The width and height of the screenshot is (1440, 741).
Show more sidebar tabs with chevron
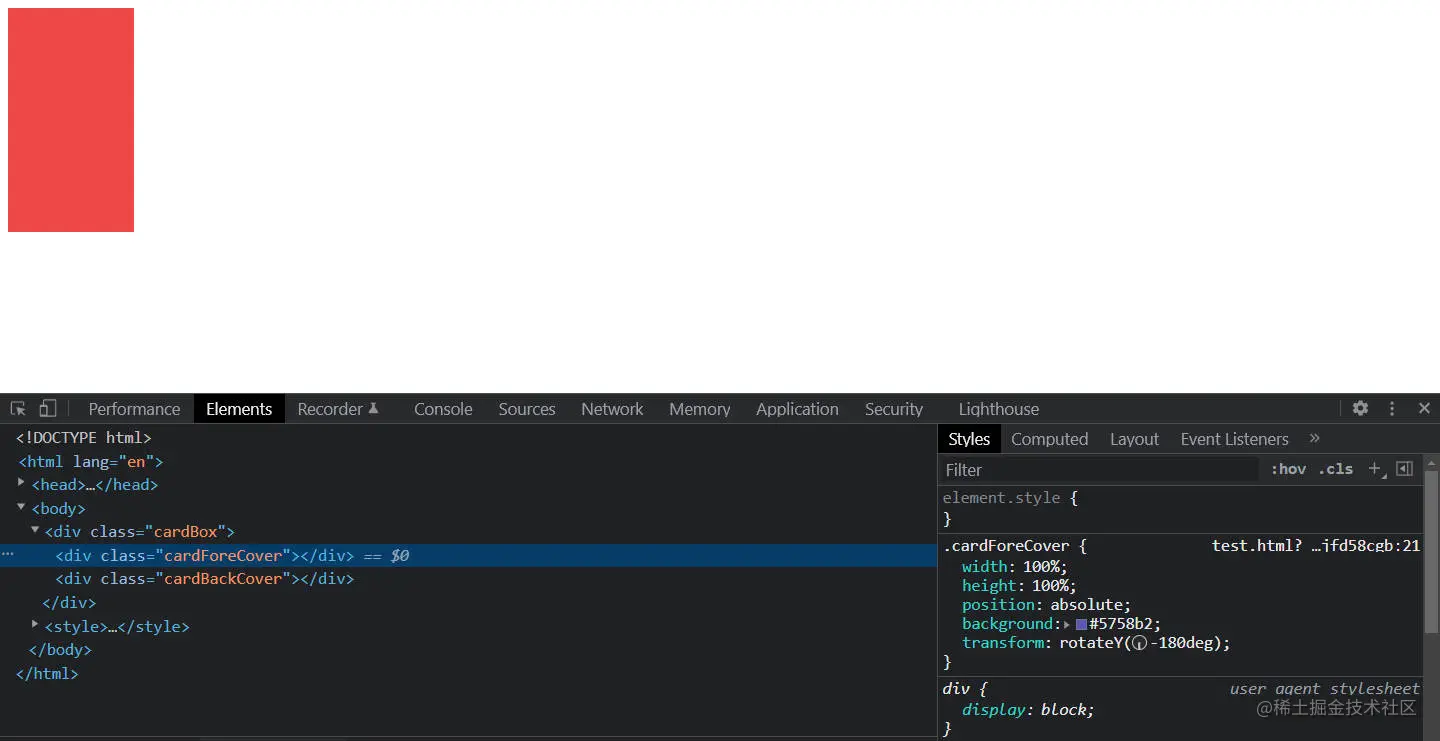point(1315,438)
